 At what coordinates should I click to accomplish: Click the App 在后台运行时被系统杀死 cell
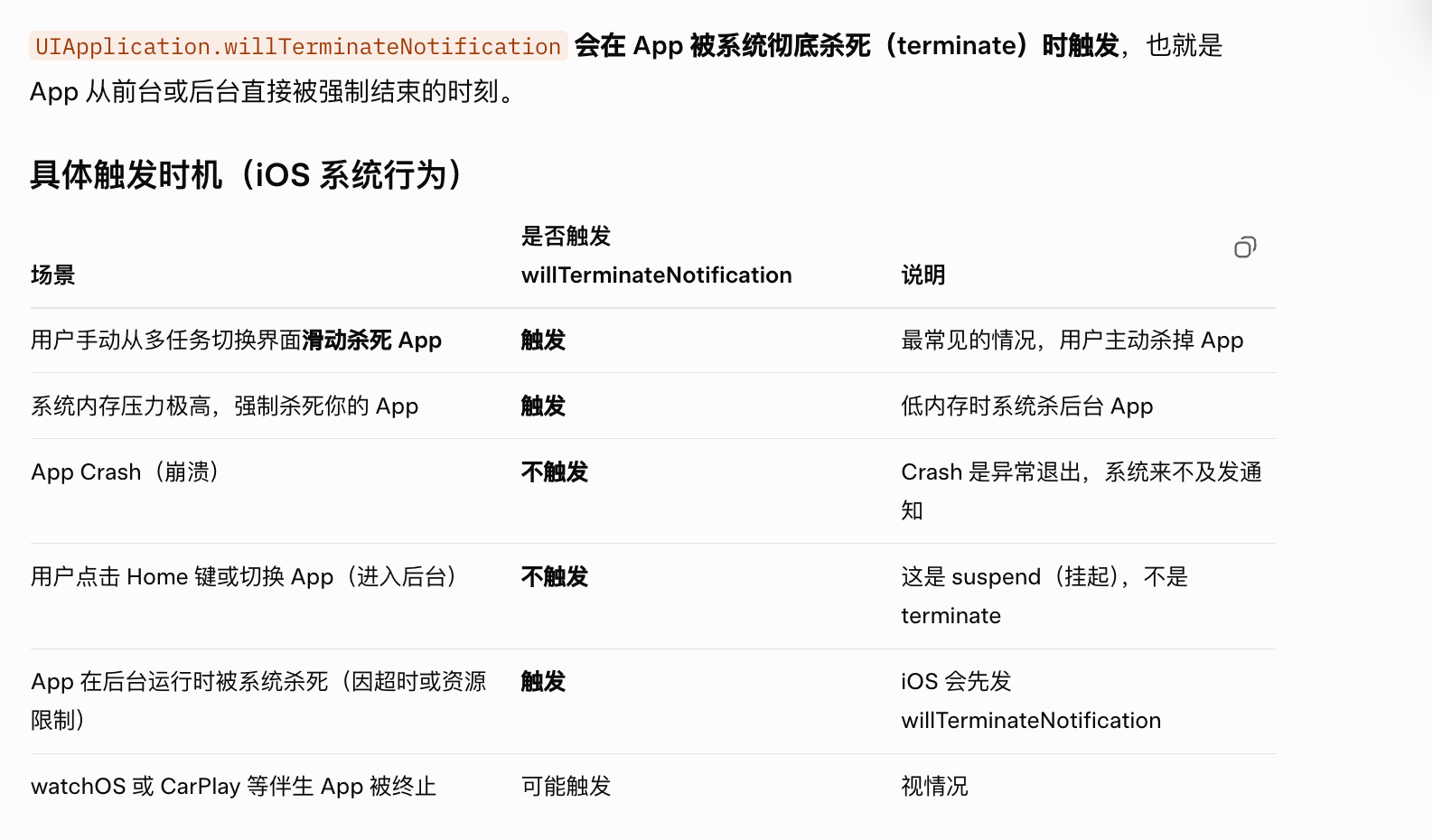click(x=258, y=701)
